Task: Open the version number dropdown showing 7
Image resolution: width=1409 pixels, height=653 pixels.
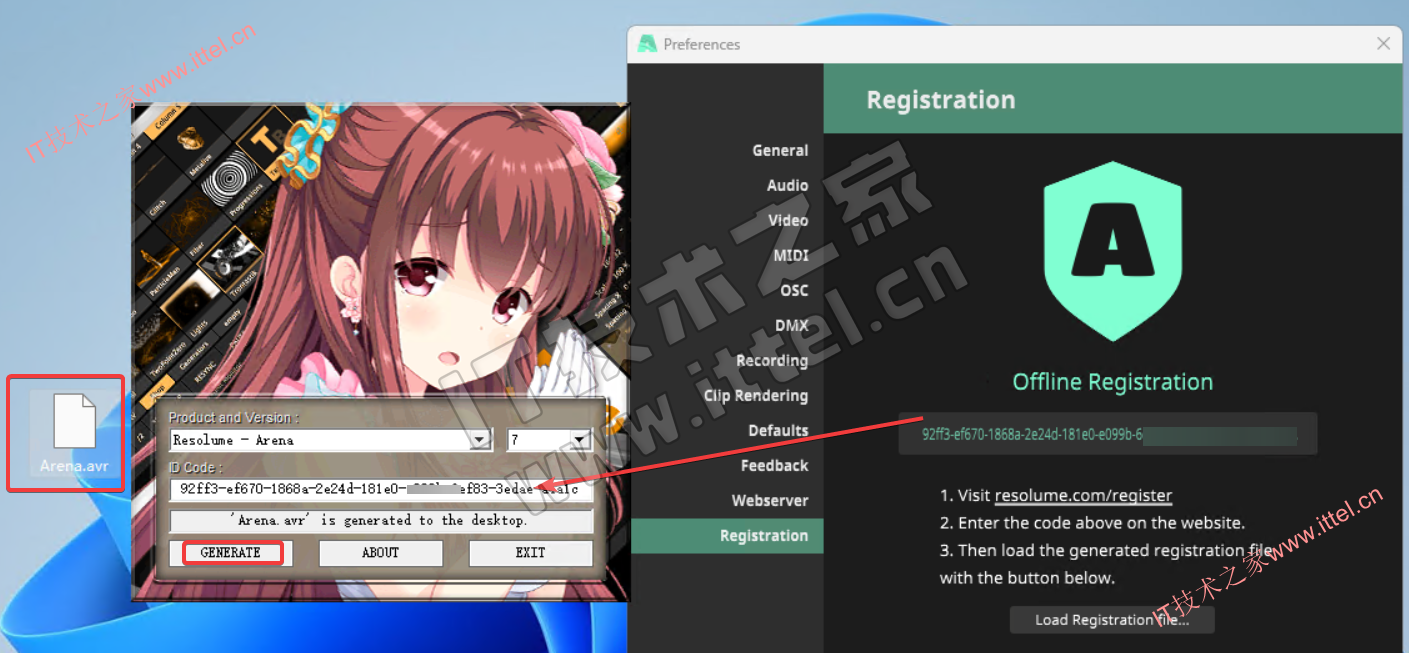Action: pos(579,440)
